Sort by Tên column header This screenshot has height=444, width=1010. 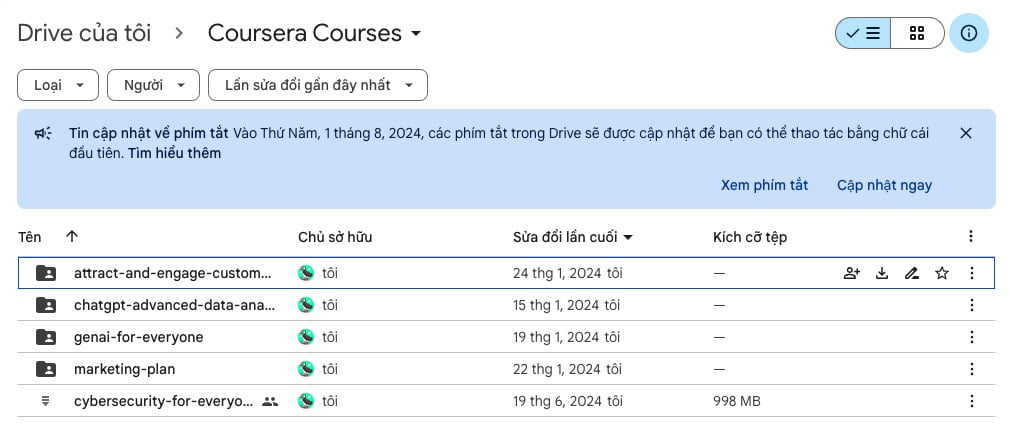[30, 237]
